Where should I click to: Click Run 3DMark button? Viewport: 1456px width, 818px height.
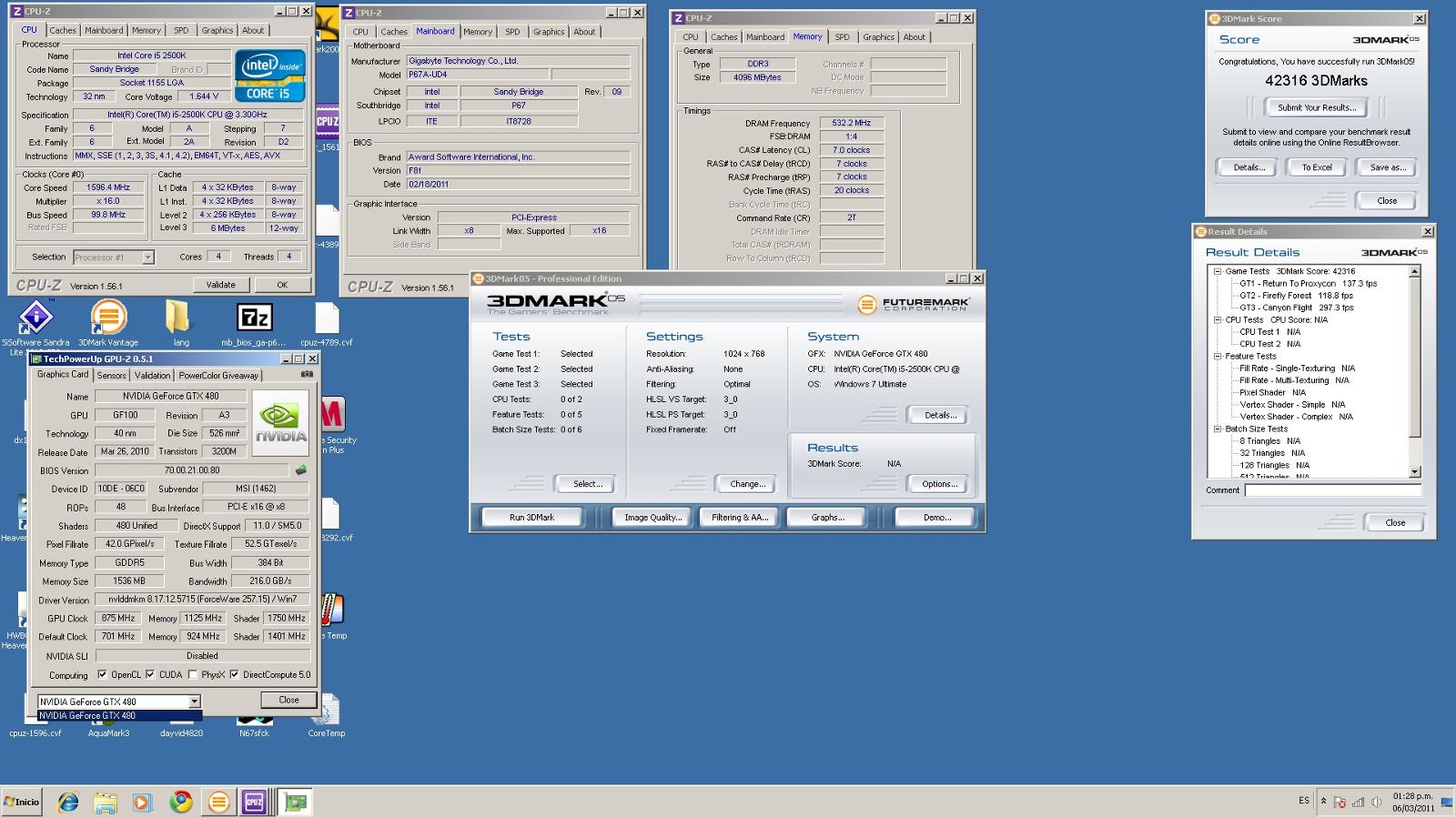(x=531, y=517)
